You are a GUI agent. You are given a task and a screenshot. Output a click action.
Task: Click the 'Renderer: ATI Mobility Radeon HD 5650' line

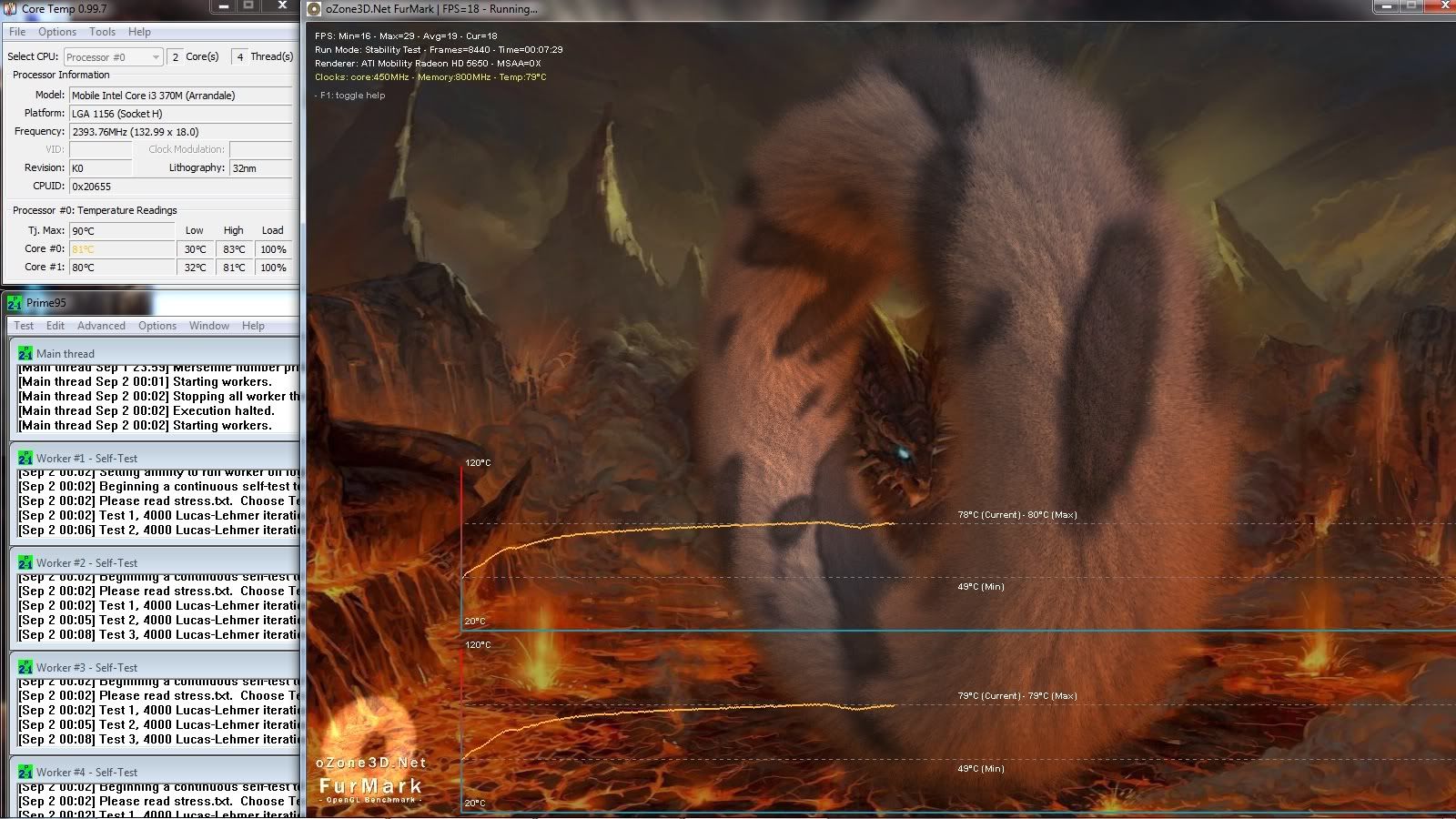428,64
